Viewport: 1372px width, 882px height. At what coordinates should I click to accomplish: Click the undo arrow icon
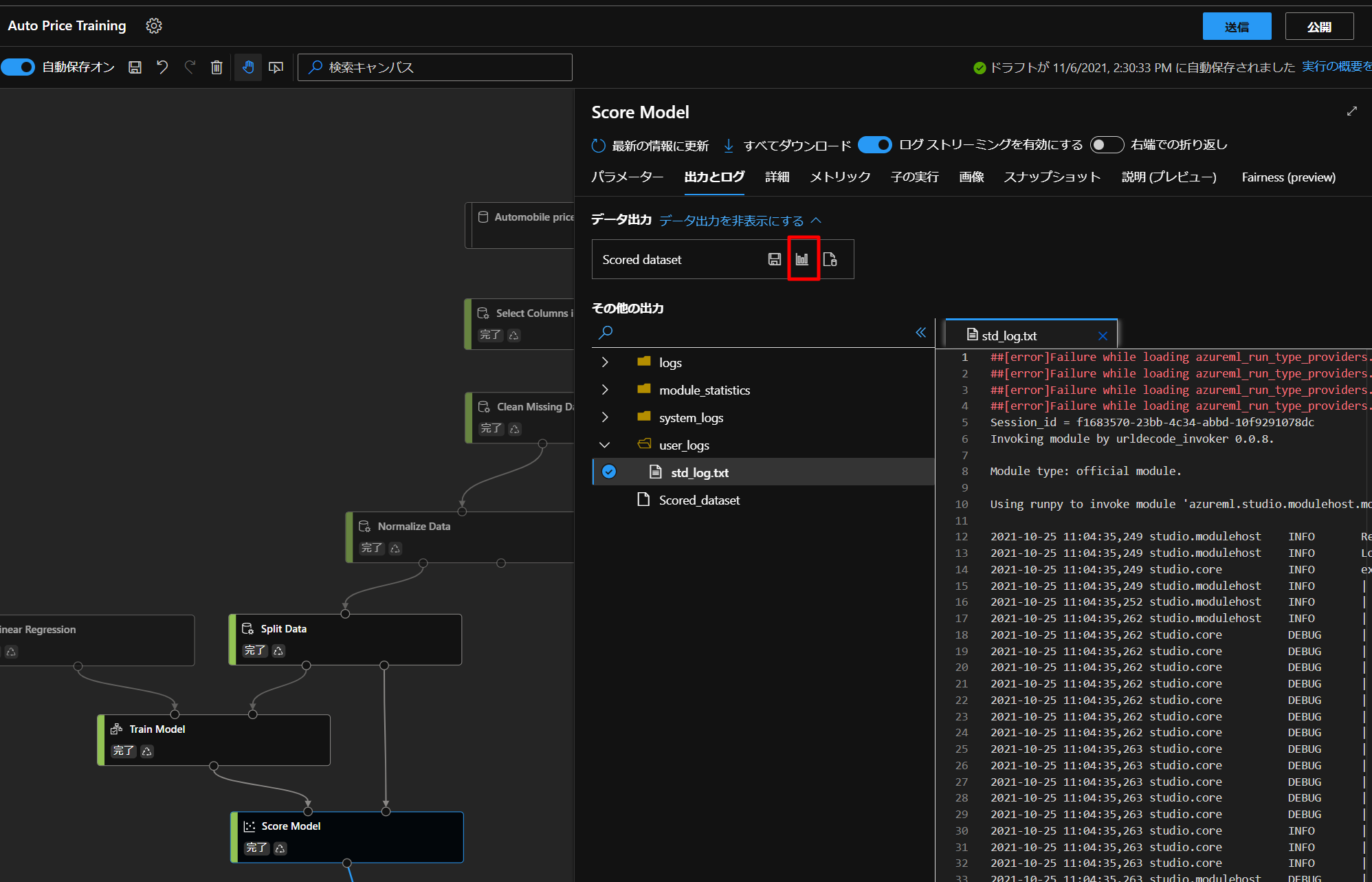162,67
